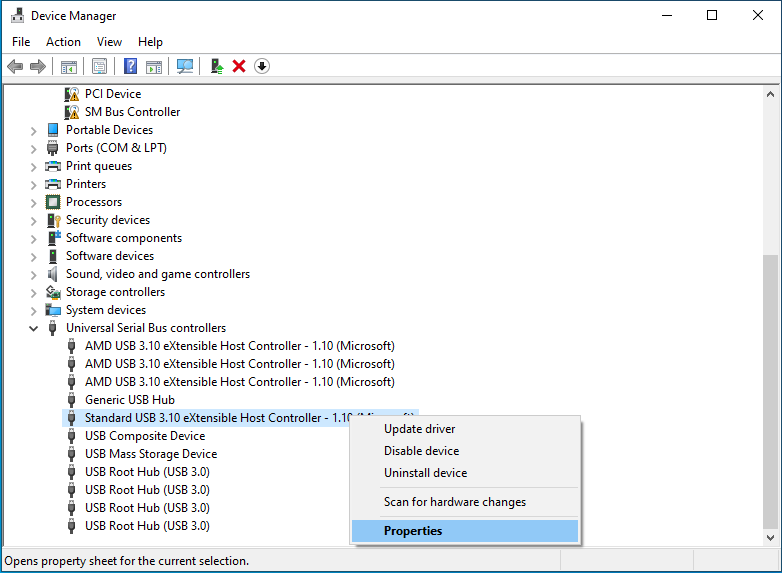
Task: Click the Properties sheet toolbar icon
Action: click(x=99, y=66)
